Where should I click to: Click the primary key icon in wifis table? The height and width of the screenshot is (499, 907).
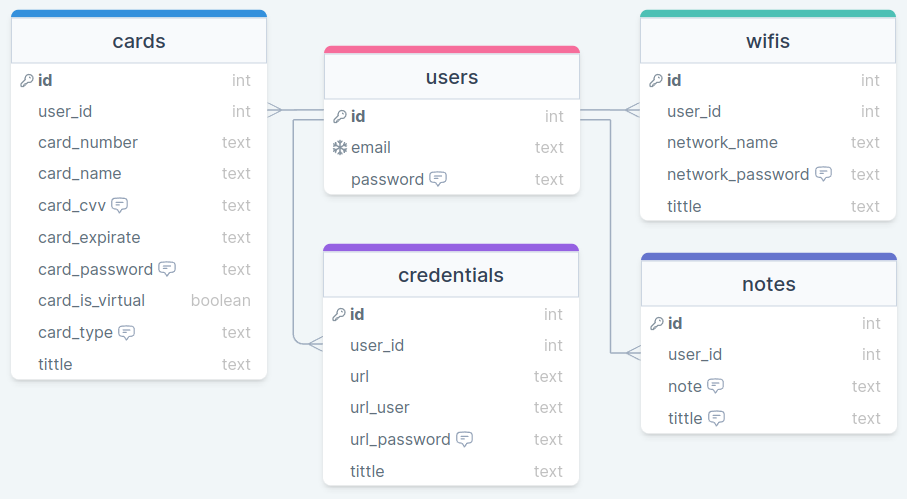point(655,80)
